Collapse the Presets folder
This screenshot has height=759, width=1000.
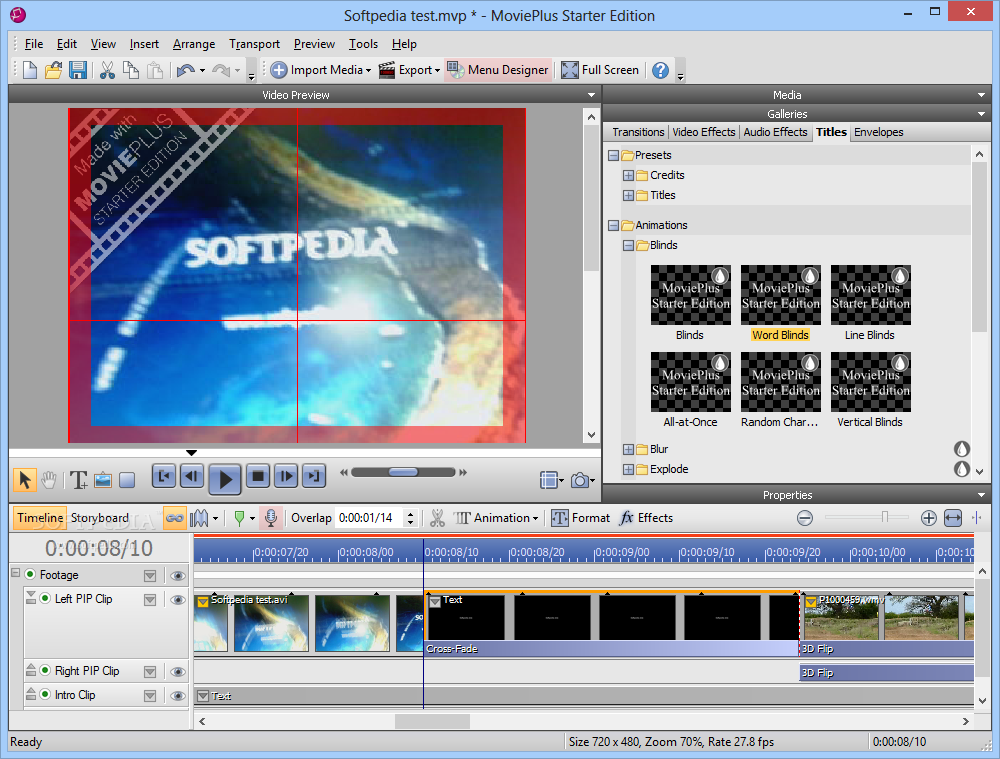point(614,155)
